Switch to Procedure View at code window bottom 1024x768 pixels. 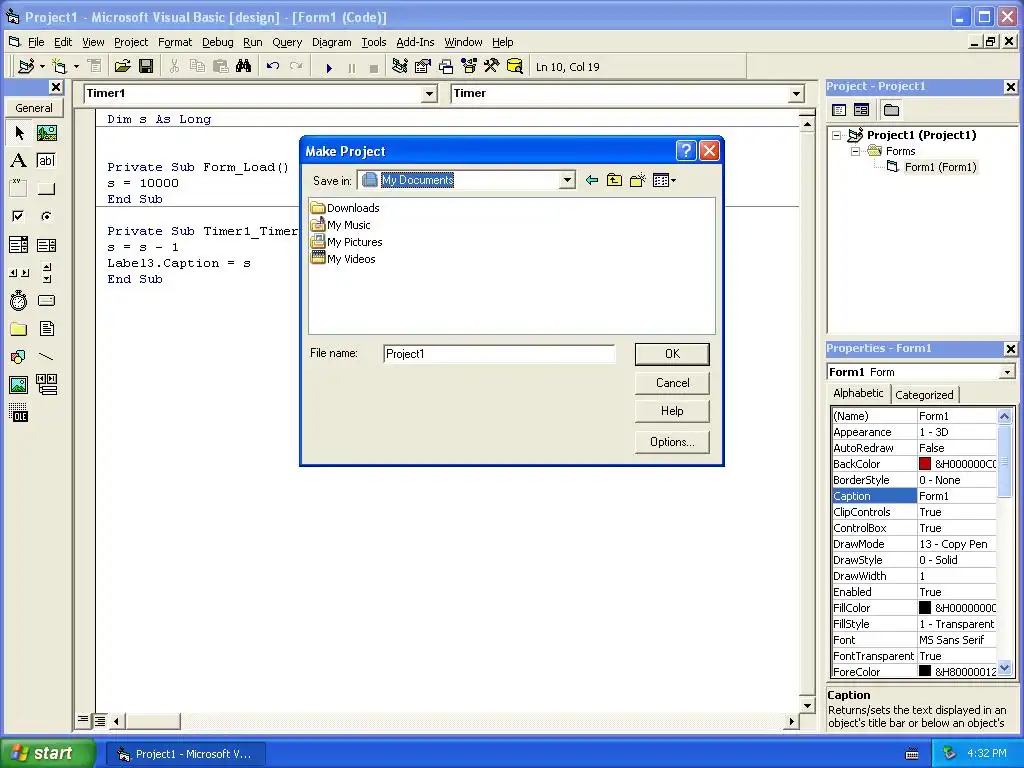pyautogui.click(x=83, y=720)
